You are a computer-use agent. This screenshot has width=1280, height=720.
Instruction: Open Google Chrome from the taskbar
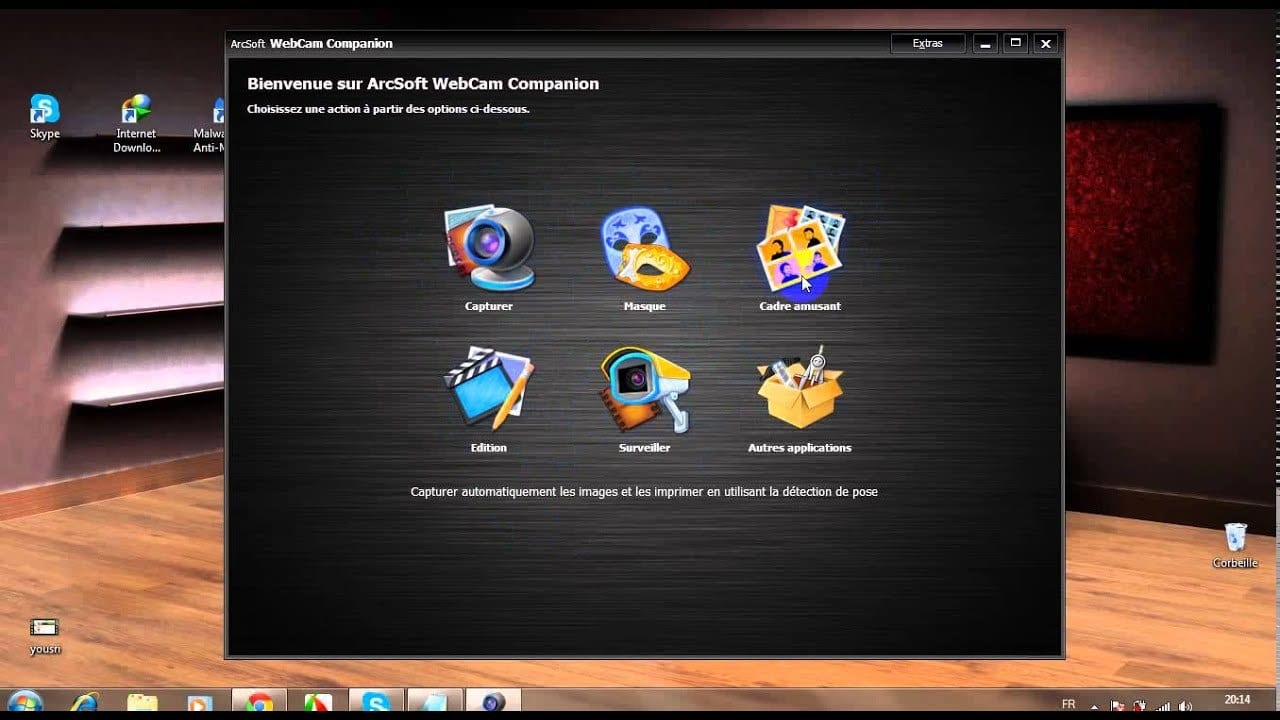[260, 702]
